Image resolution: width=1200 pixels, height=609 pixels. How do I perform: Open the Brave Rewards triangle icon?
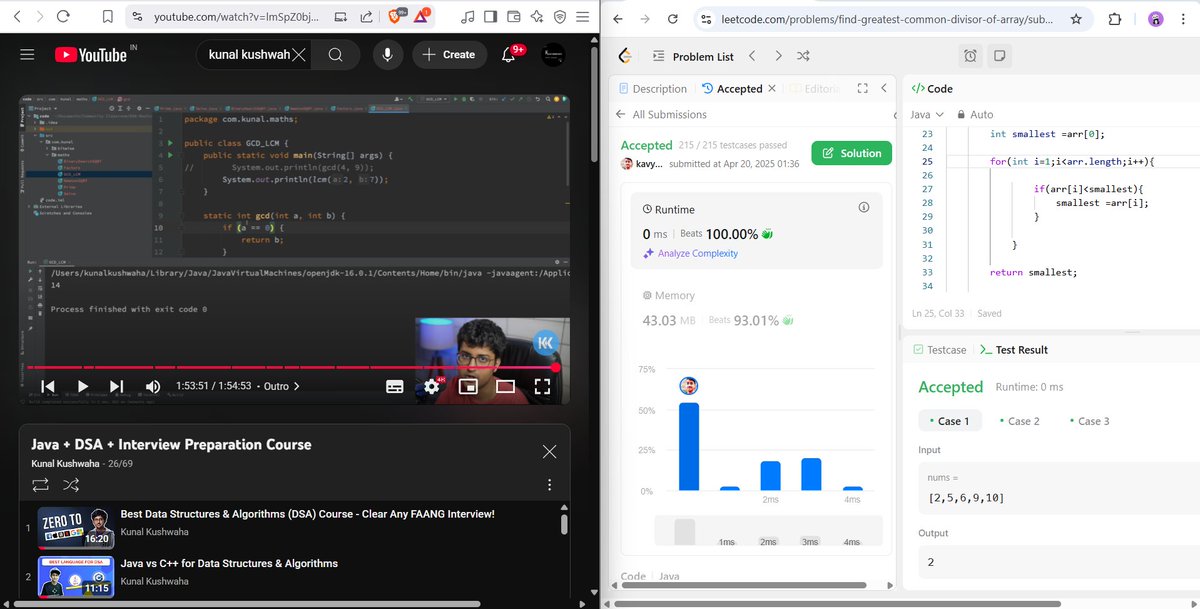[422, 17]
